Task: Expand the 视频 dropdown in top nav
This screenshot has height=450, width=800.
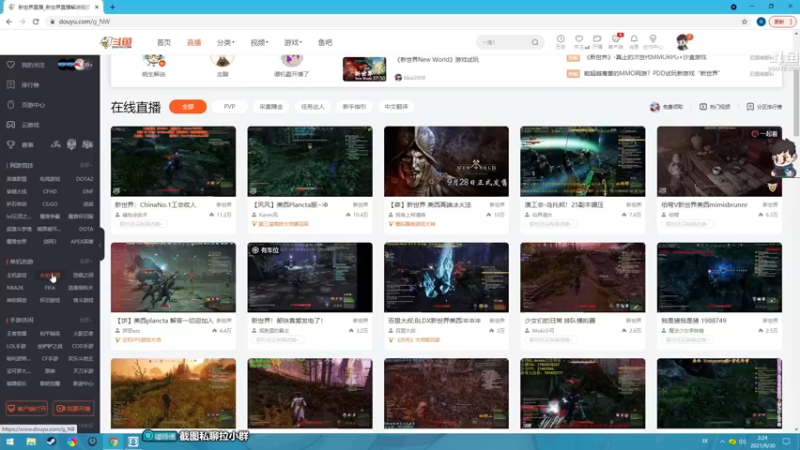Action: [x=259, y=42]
